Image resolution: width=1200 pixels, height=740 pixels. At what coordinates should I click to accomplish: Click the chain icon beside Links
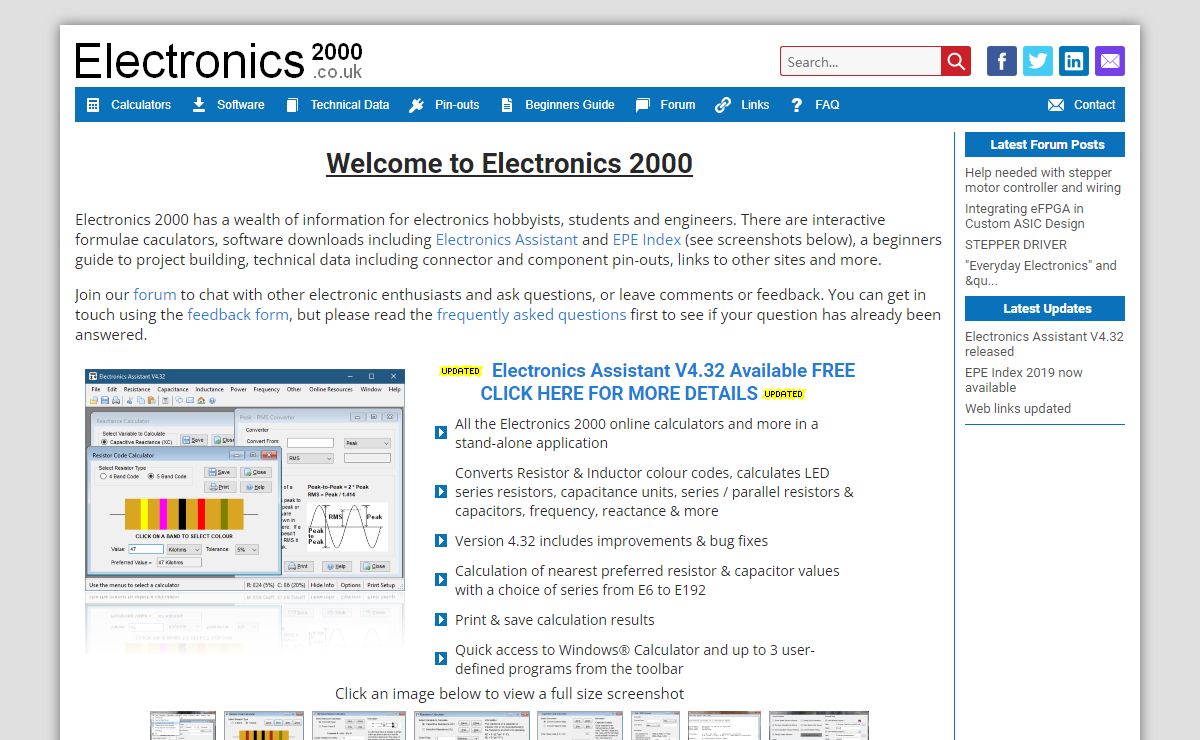(x=723, y=105)
